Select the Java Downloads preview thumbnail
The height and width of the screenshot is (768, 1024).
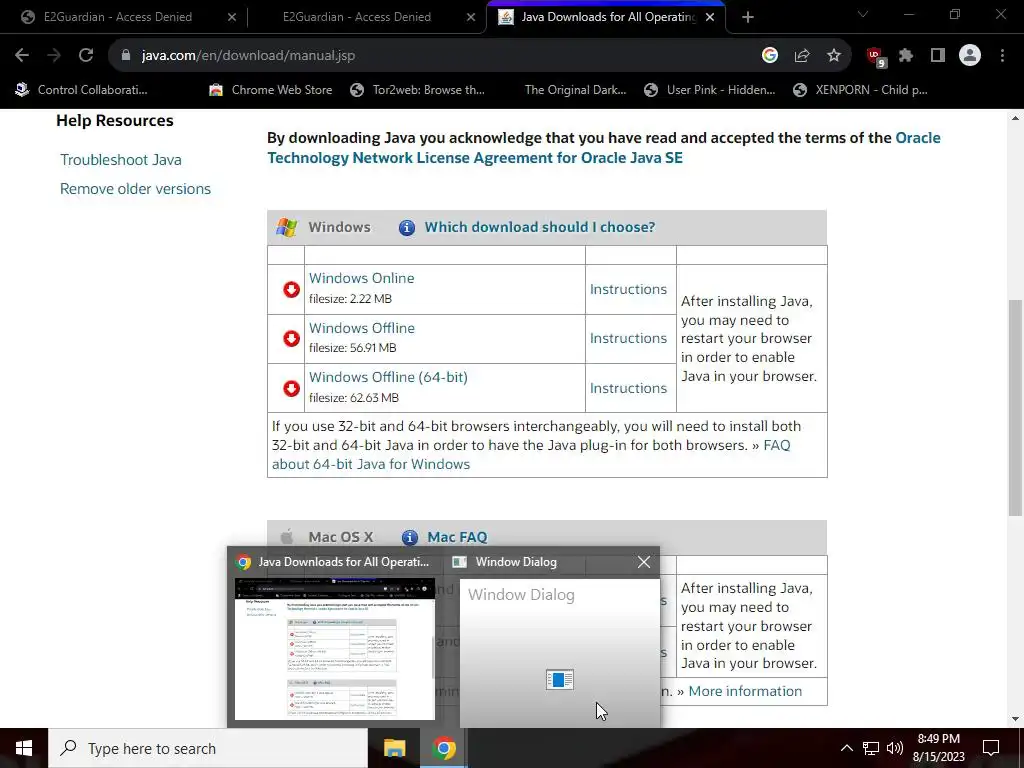pos(335,649)
